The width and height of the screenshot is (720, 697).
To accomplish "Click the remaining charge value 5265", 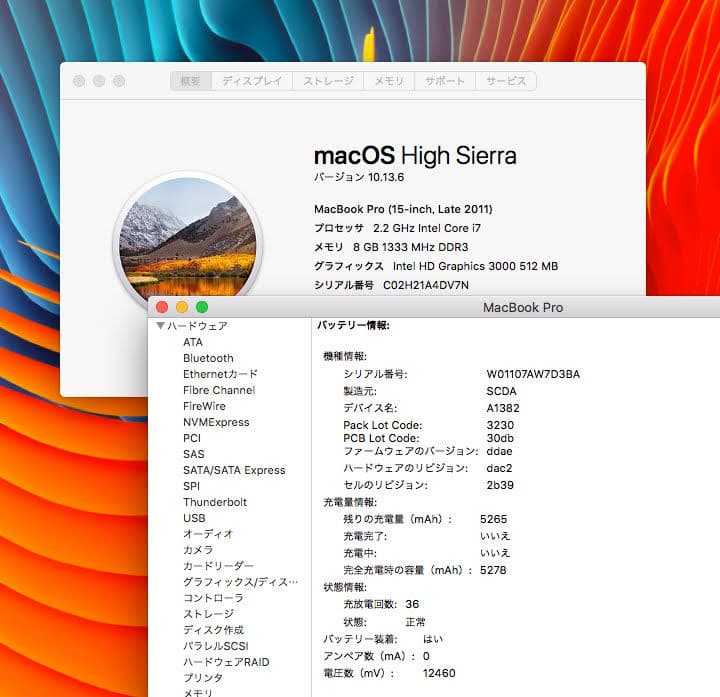I will 494,519.
